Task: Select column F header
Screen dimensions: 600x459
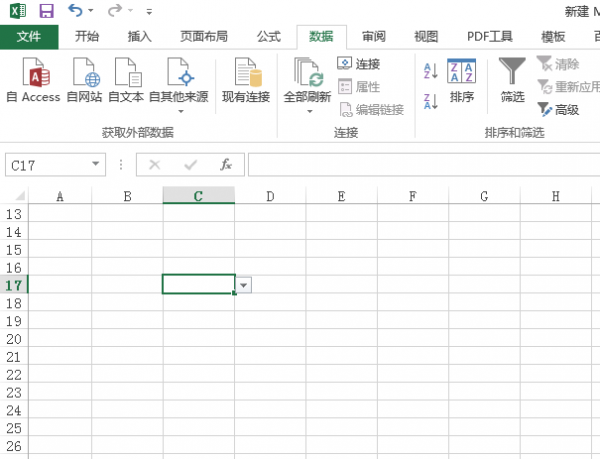Action: pos(413,196)
